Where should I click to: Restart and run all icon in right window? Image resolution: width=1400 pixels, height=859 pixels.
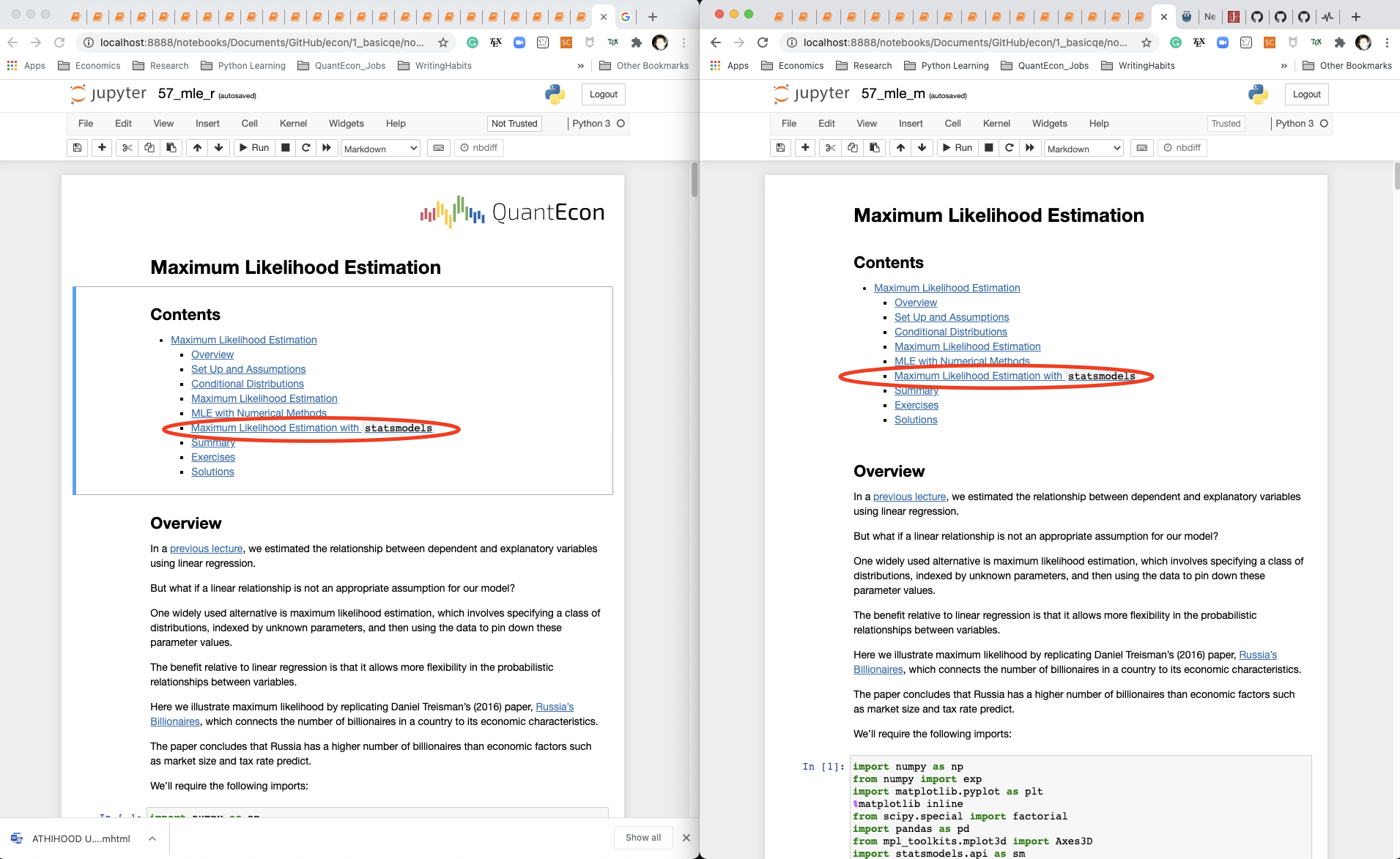[x=1030, y=148]
